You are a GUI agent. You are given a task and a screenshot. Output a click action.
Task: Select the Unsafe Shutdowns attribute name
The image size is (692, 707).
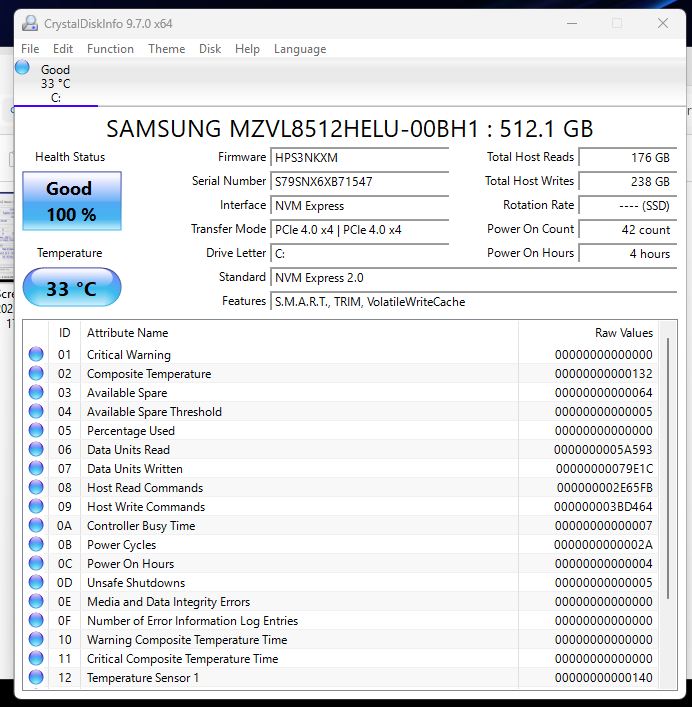[136, 583]
